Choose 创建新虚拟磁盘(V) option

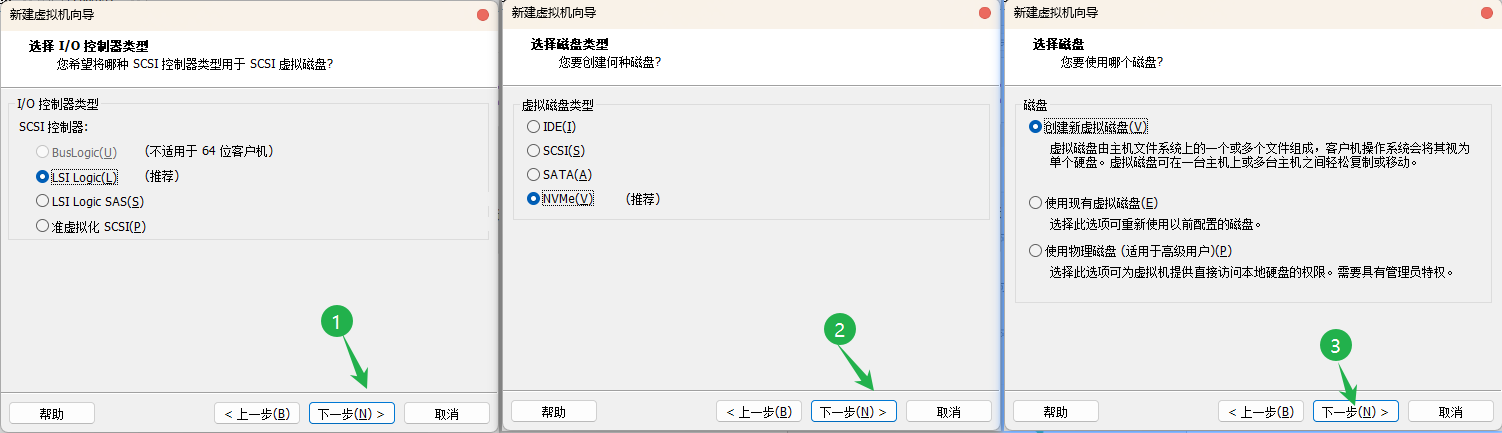point(1035,127)
